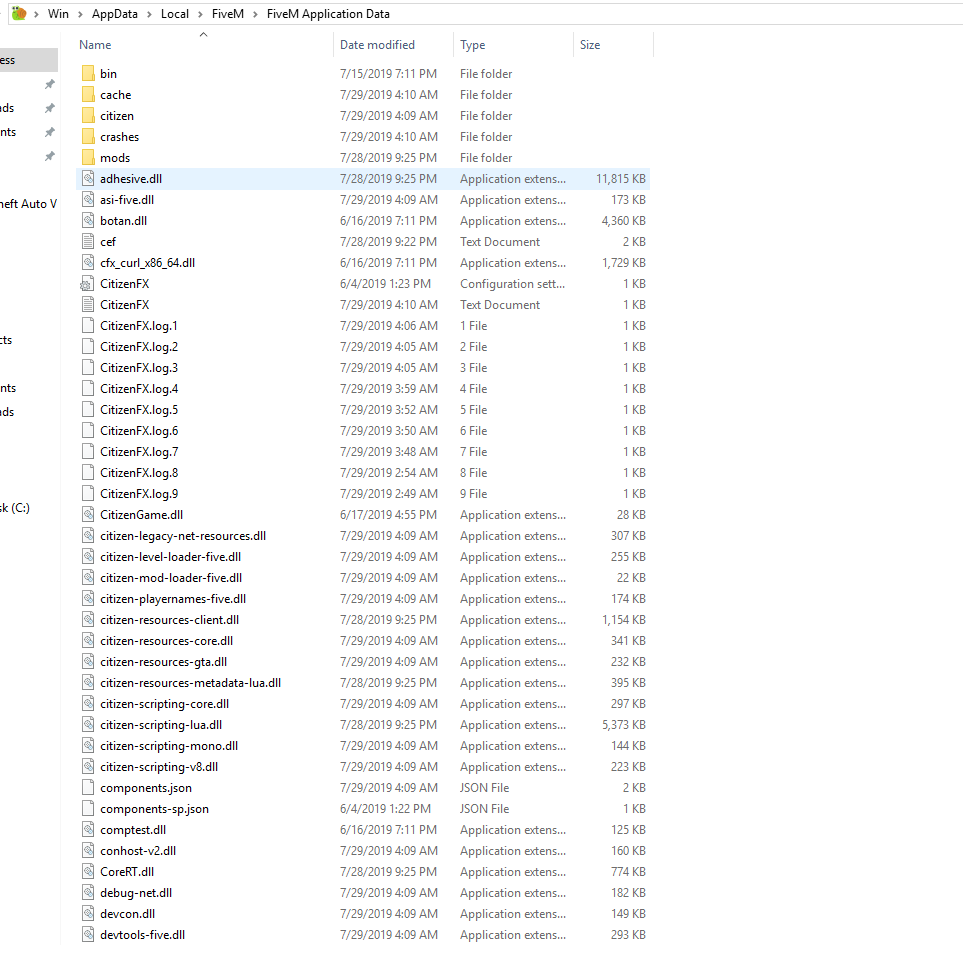Sort by Name column header

[95, 45]
